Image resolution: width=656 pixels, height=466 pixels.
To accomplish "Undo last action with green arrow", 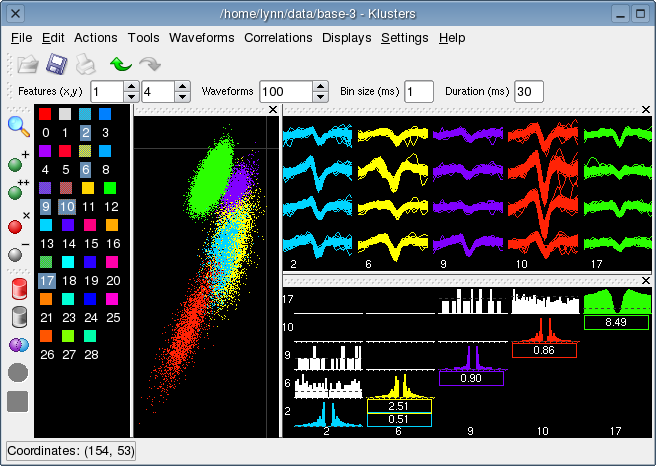I will pos(121,65).
